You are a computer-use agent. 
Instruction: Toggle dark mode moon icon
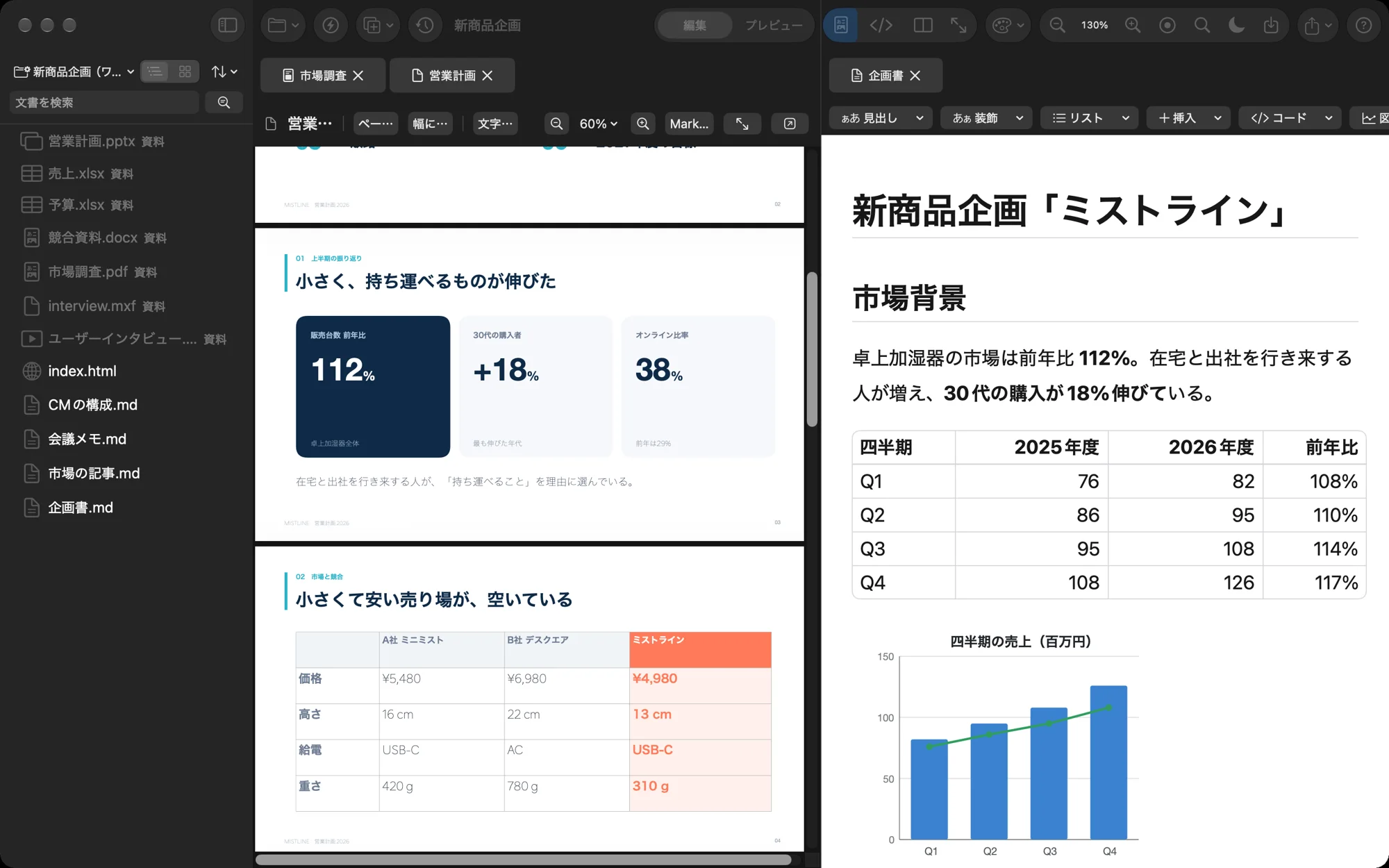pos(1236,26)
